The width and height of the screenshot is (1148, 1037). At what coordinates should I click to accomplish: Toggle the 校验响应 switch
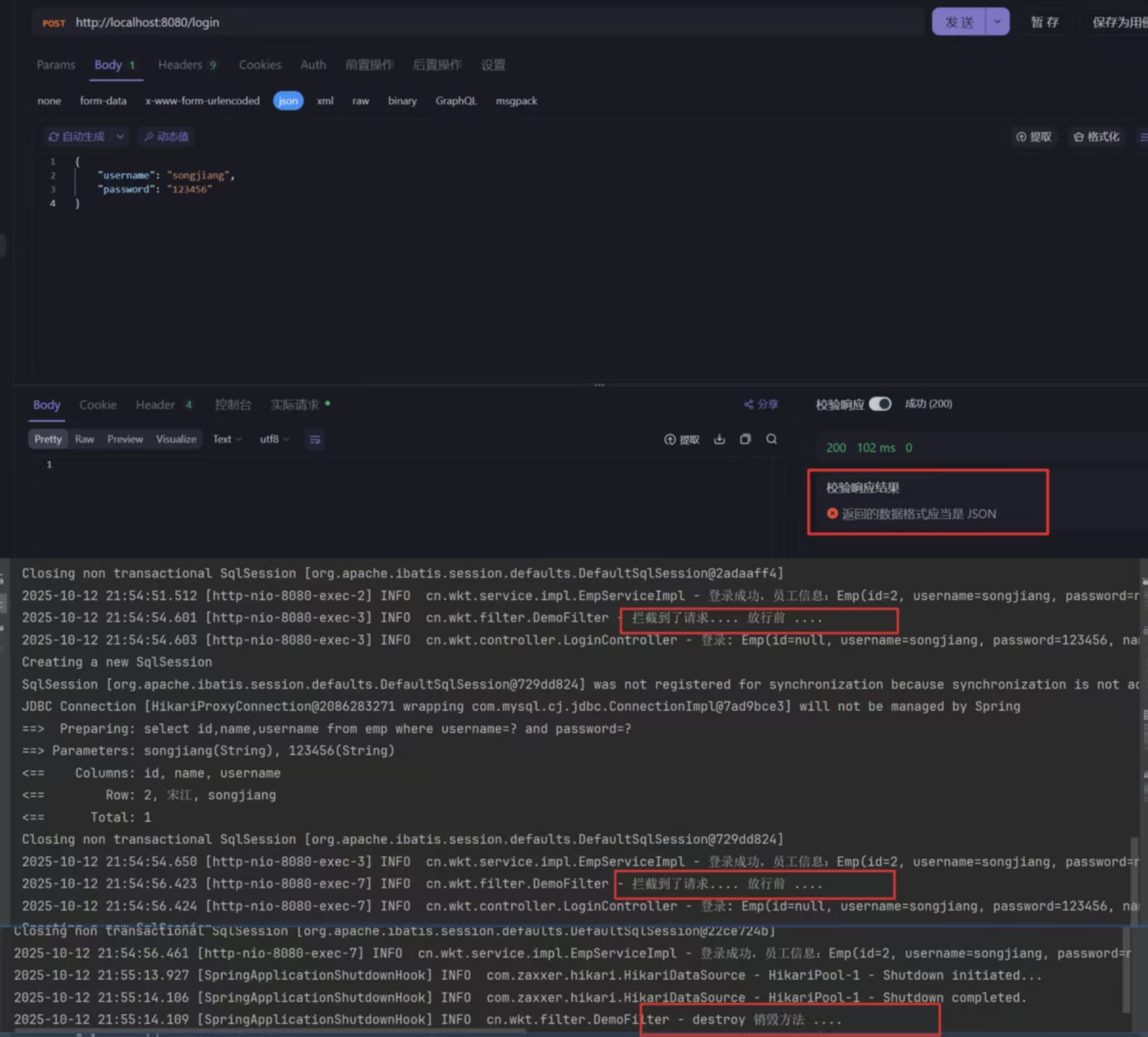[x=880, y=404]
